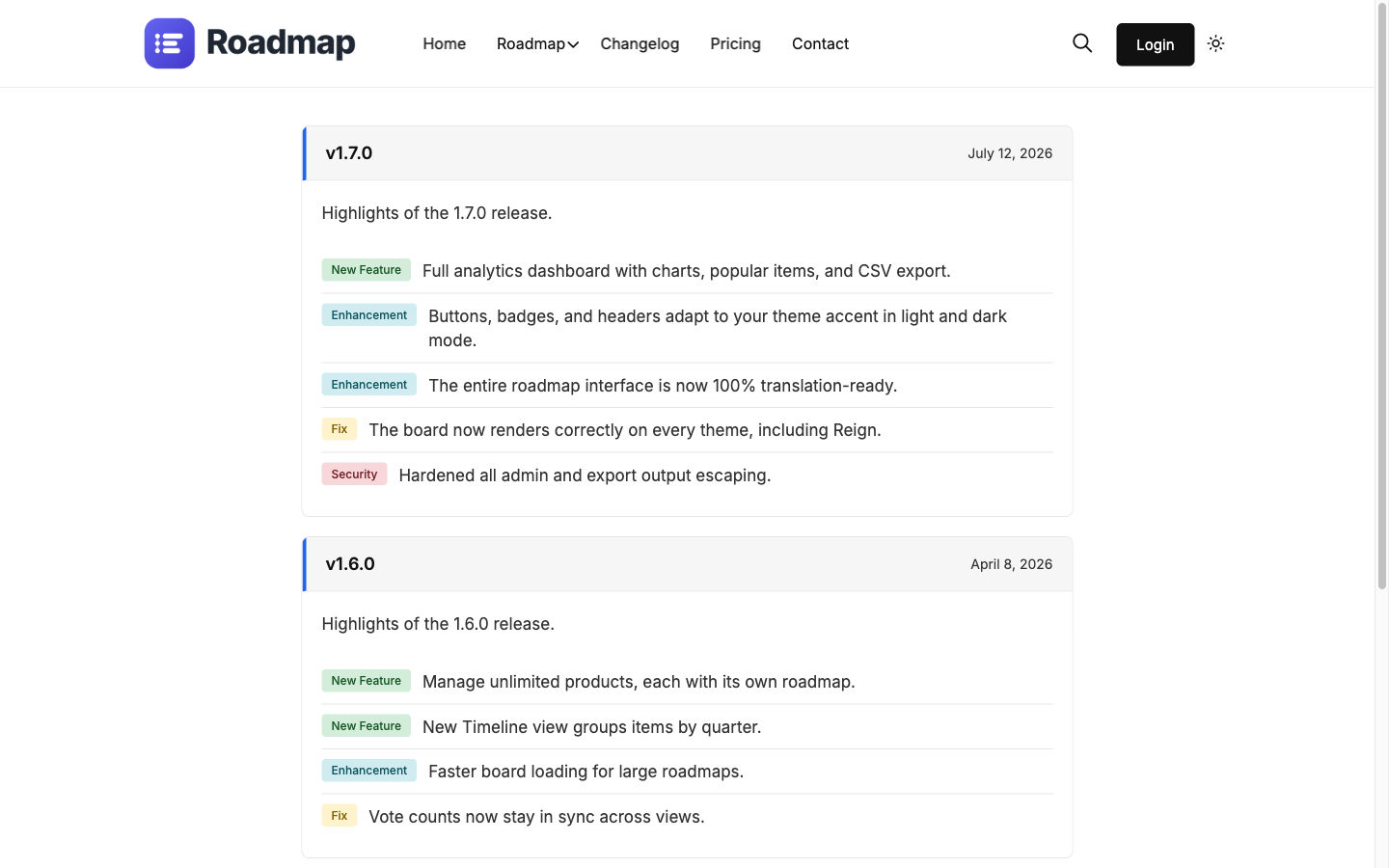Open the Roadmap navigation item
The width and height of the screenshot is (1389, 868).
[531, 43]
